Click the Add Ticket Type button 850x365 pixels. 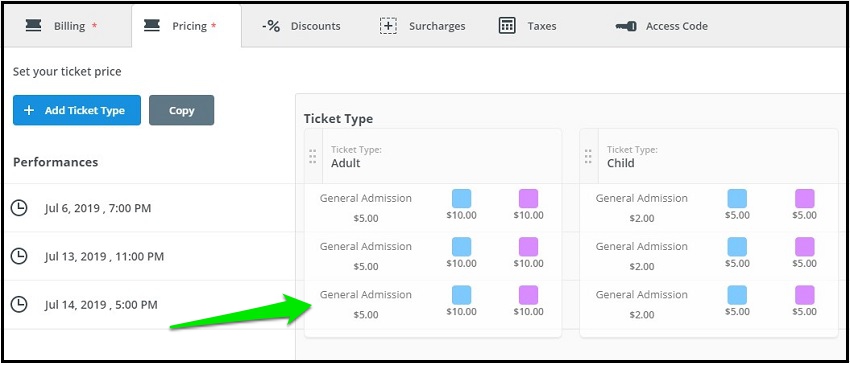77,110
